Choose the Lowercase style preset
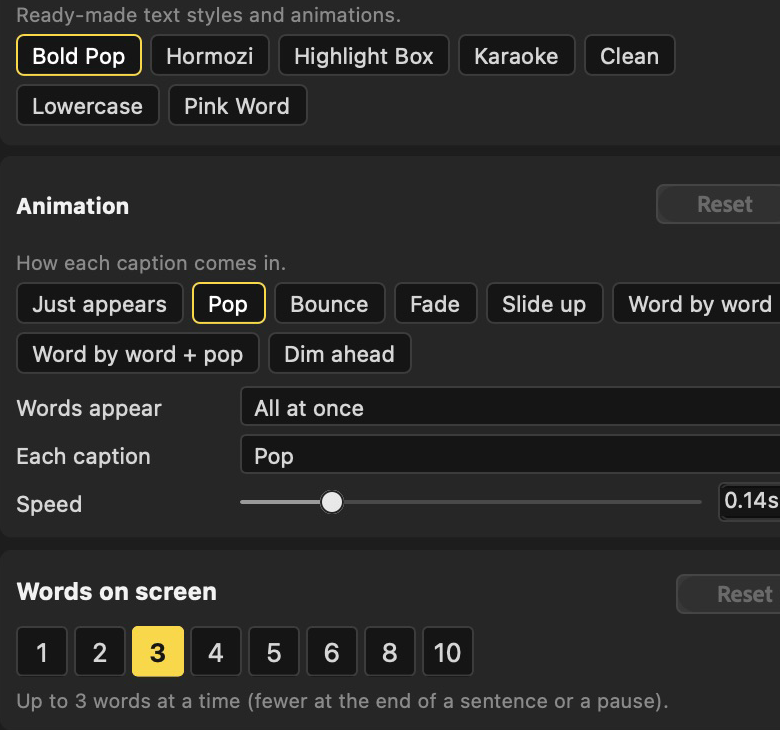The width and height of the screenshot is (780, 730). 88,105
